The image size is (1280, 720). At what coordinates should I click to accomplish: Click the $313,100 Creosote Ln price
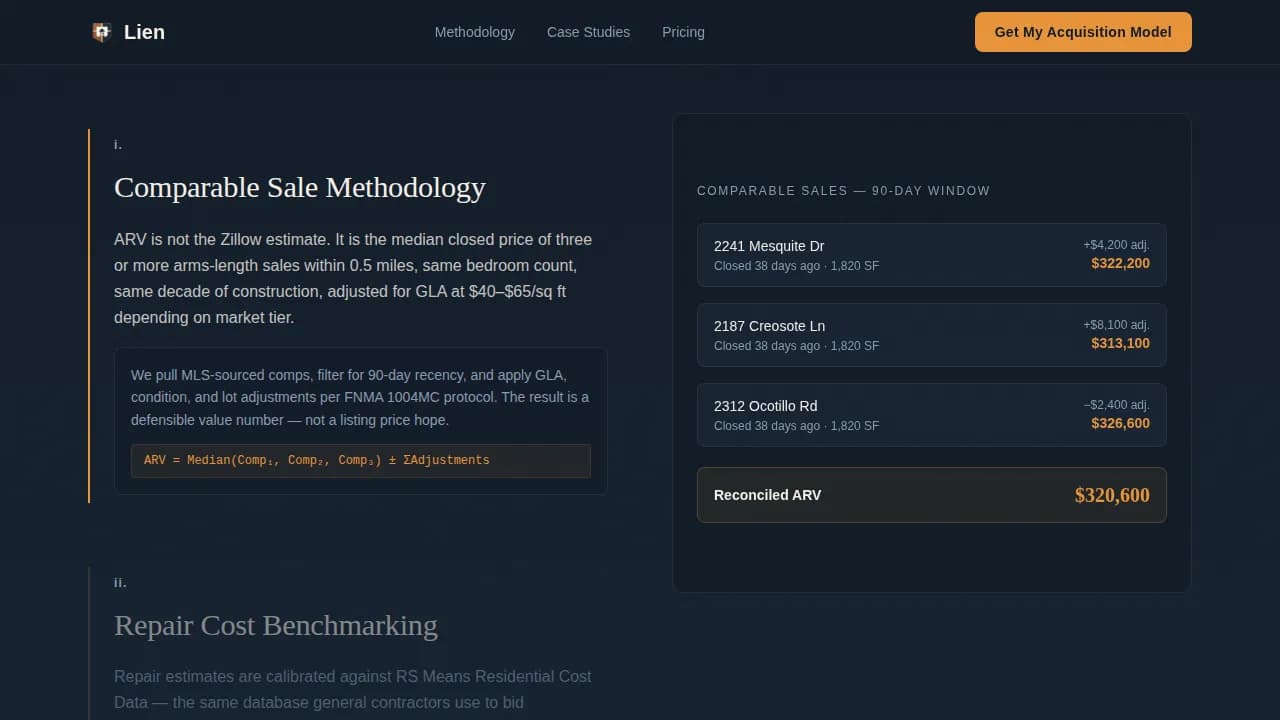(x=1120, y=344)
